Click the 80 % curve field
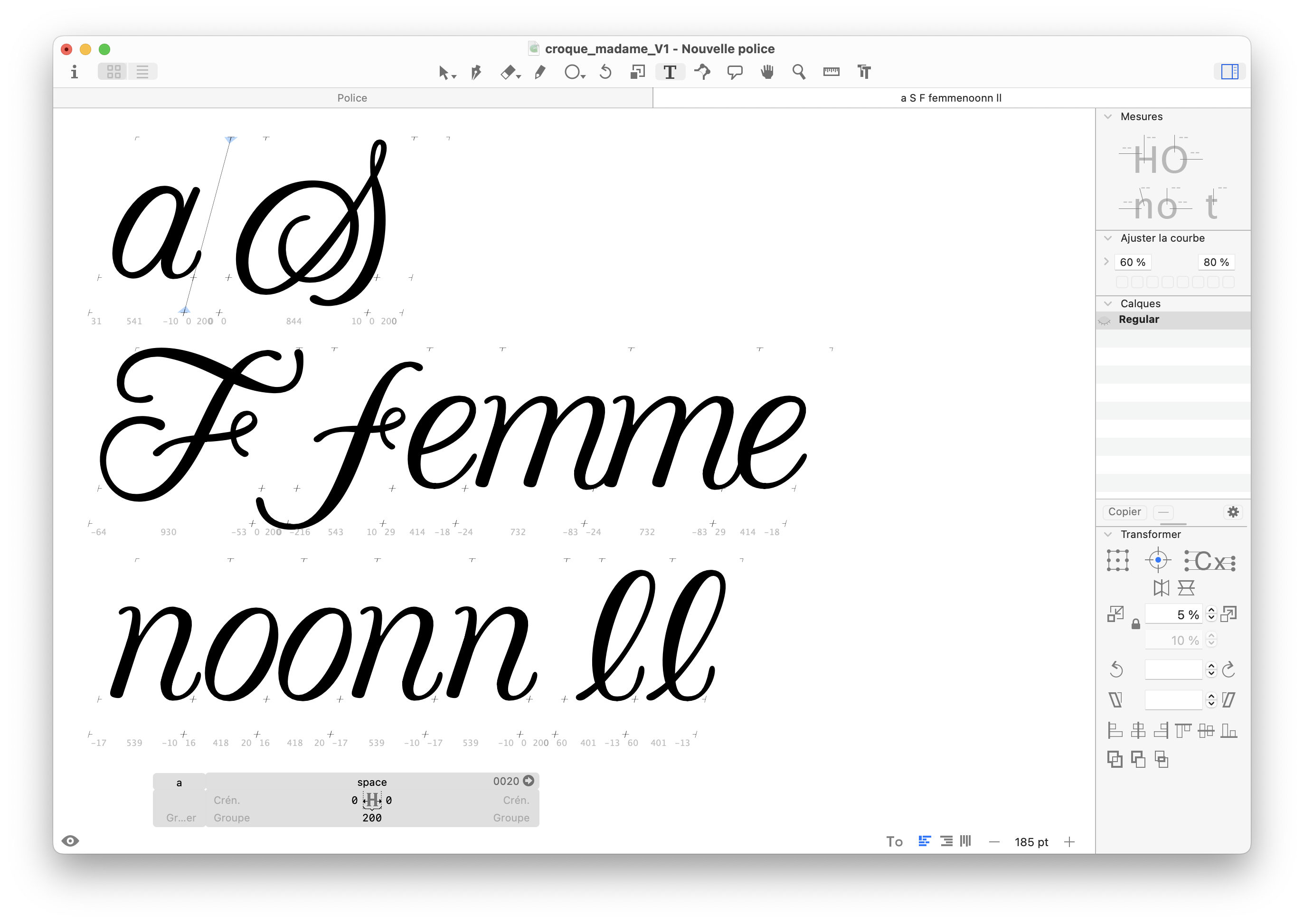The width and height of the screenshot is (1304, 924). coord(1216,262)
